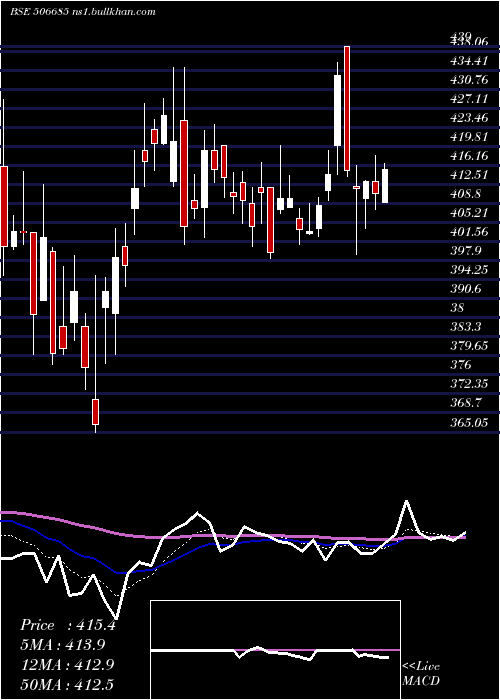Click the 12MA : 412.9 readout

click(67, 665)
